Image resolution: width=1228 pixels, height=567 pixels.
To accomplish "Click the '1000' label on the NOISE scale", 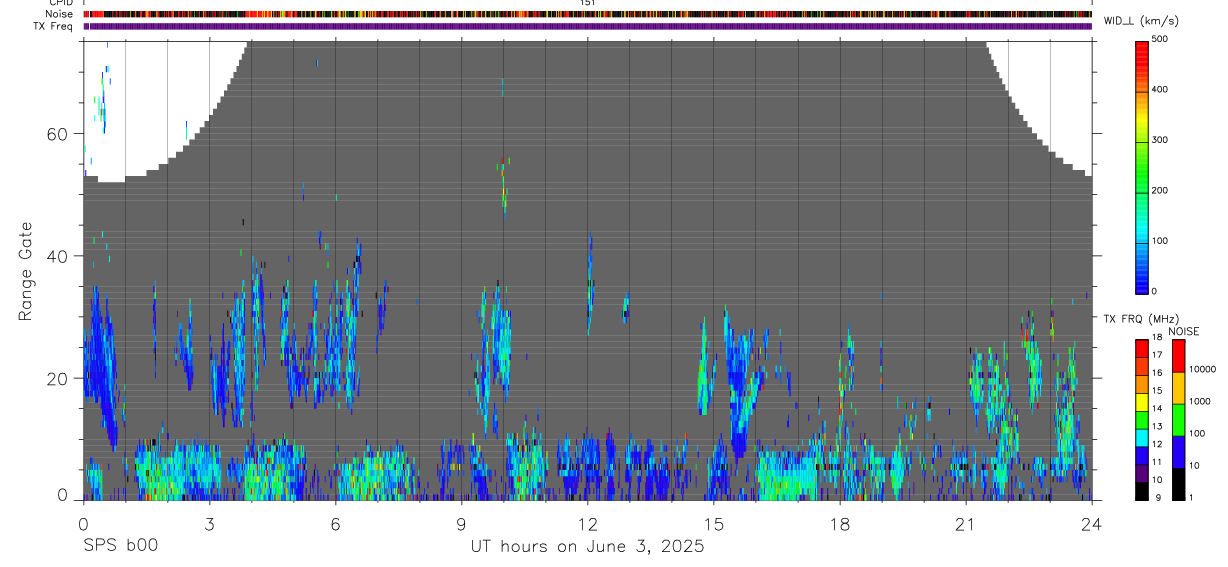I will pos(1201,401).
